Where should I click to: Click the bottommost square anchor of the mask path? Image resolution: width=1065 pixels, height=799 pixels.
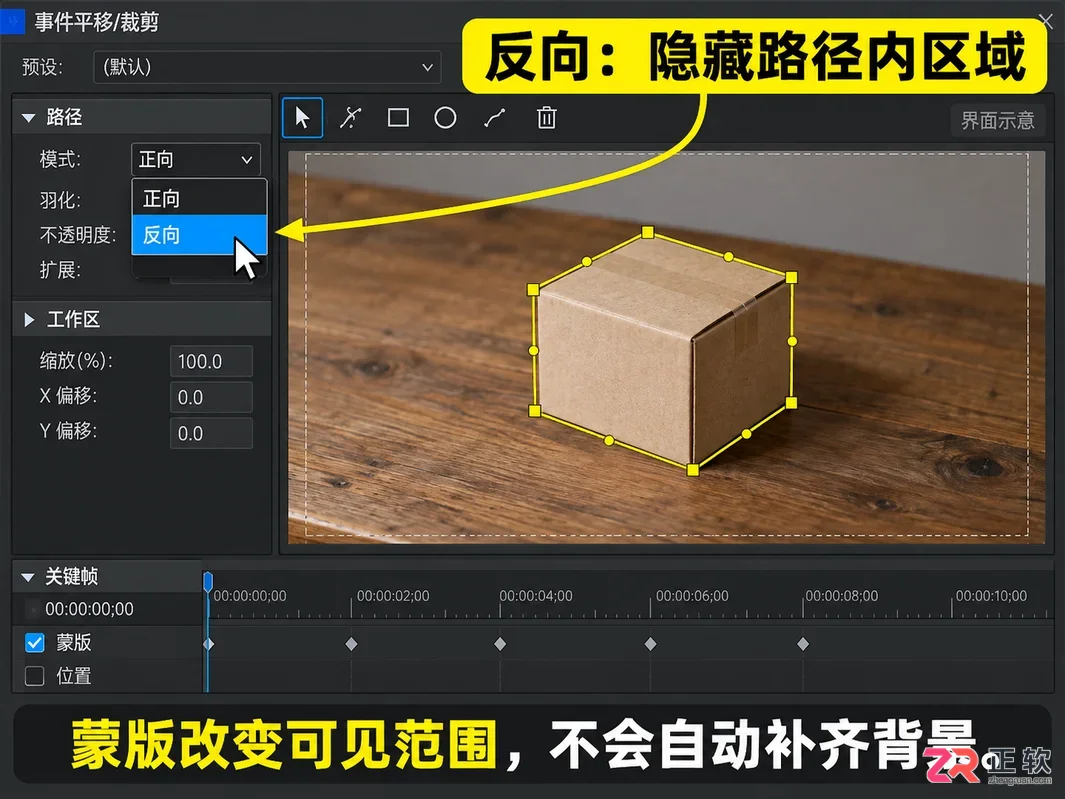point(693,469)
